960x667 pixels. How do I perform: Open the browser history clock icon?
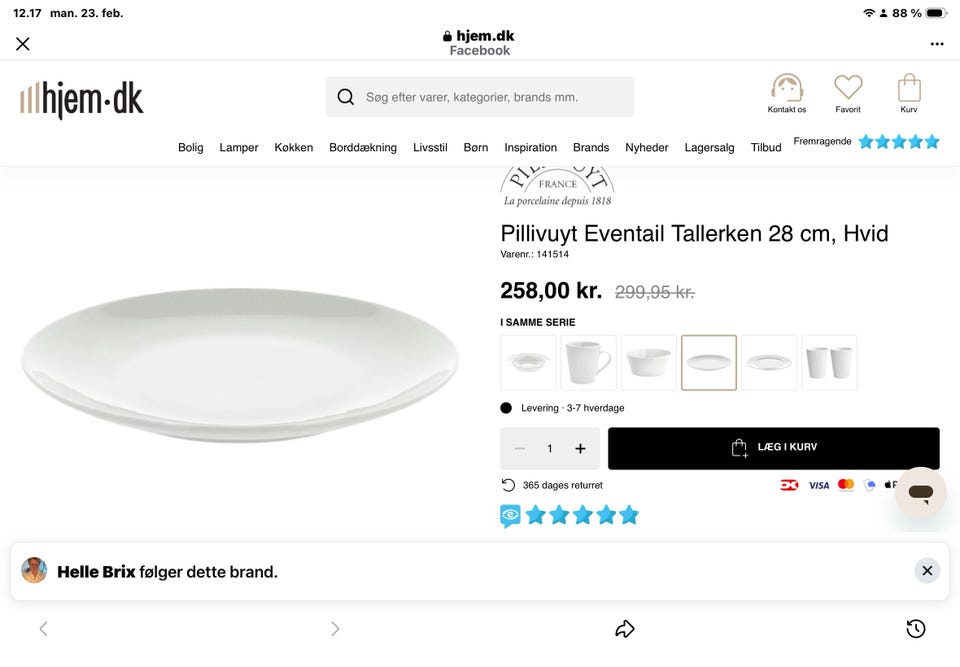click(915, 628)
